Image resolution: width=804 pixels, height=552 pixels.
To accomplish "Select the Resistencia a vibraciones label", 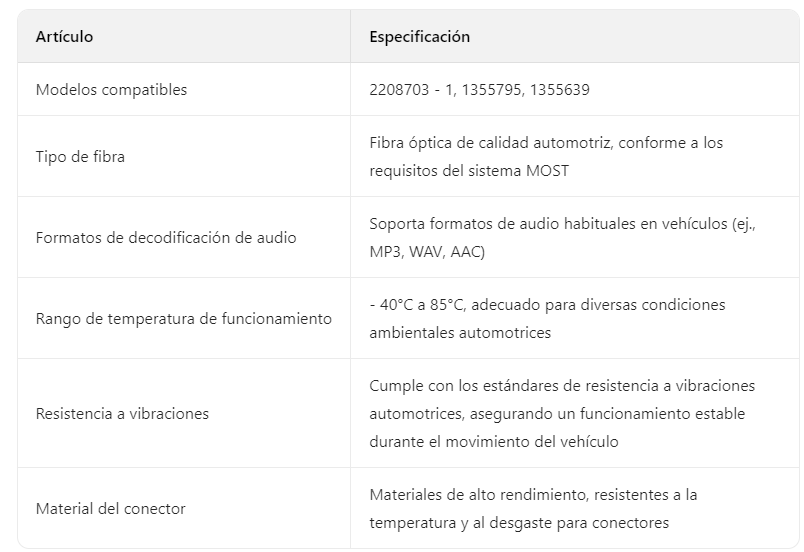I will click(122, 413).
